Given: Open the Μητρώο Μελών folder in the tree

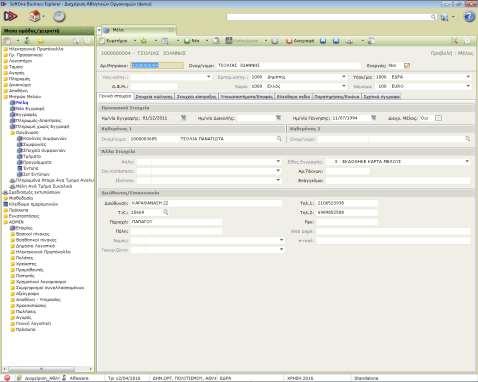Looking at the screenshot, I should tap(24, 97).
